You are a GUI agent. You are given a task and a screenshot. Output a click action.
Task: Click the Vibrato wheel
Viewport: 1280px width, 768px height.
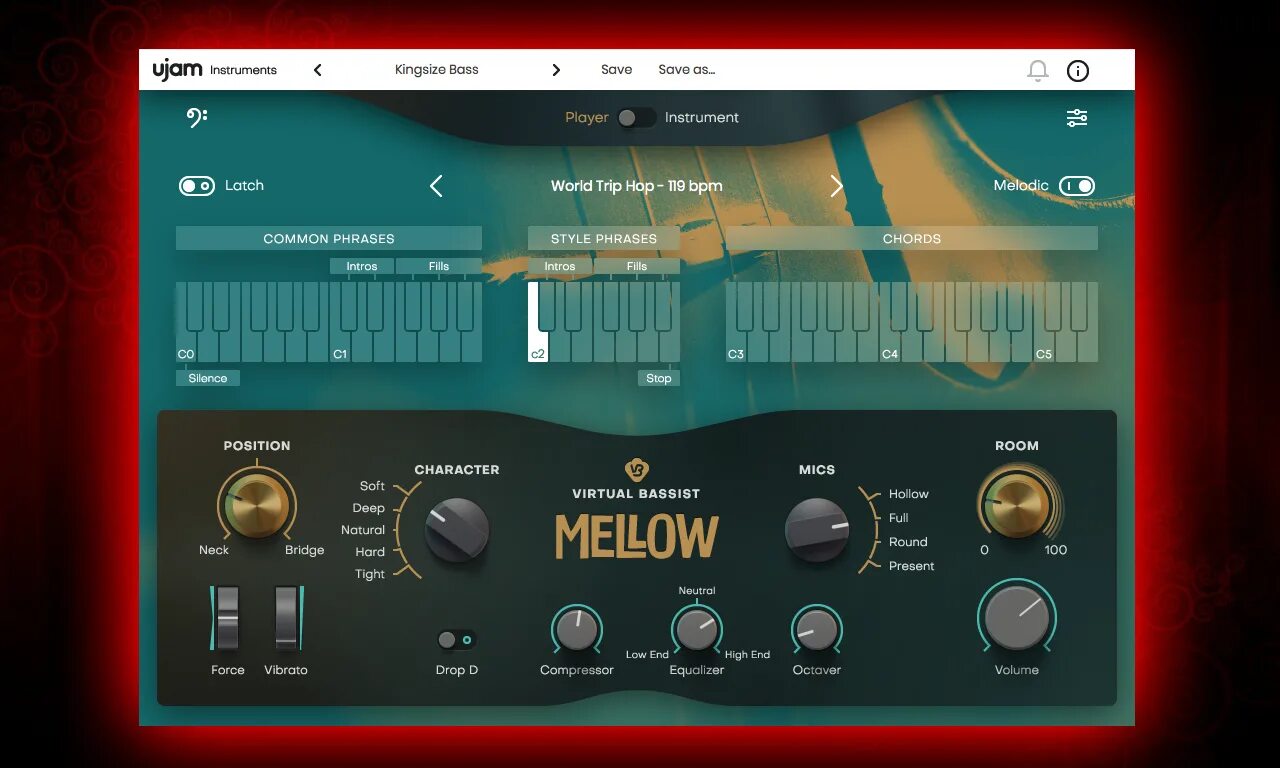(286, 618)
